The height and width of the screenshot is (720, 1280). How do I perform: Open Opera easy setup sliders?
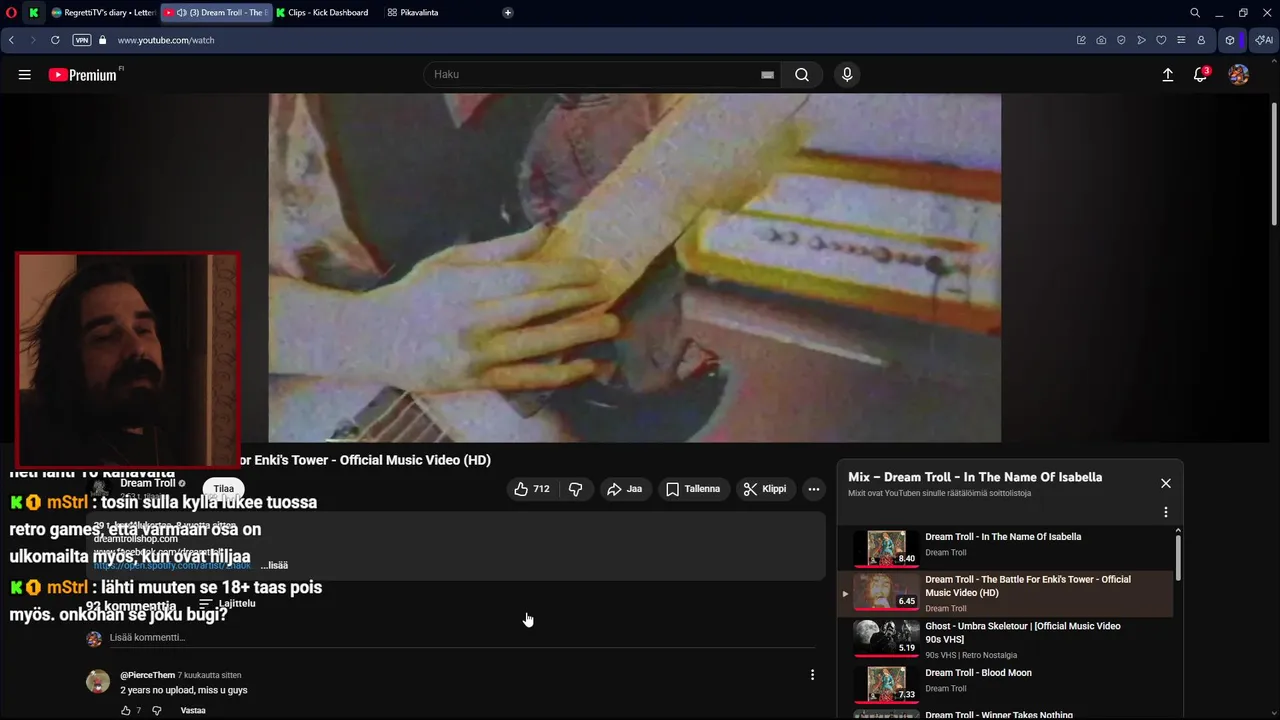(1181, 40)
